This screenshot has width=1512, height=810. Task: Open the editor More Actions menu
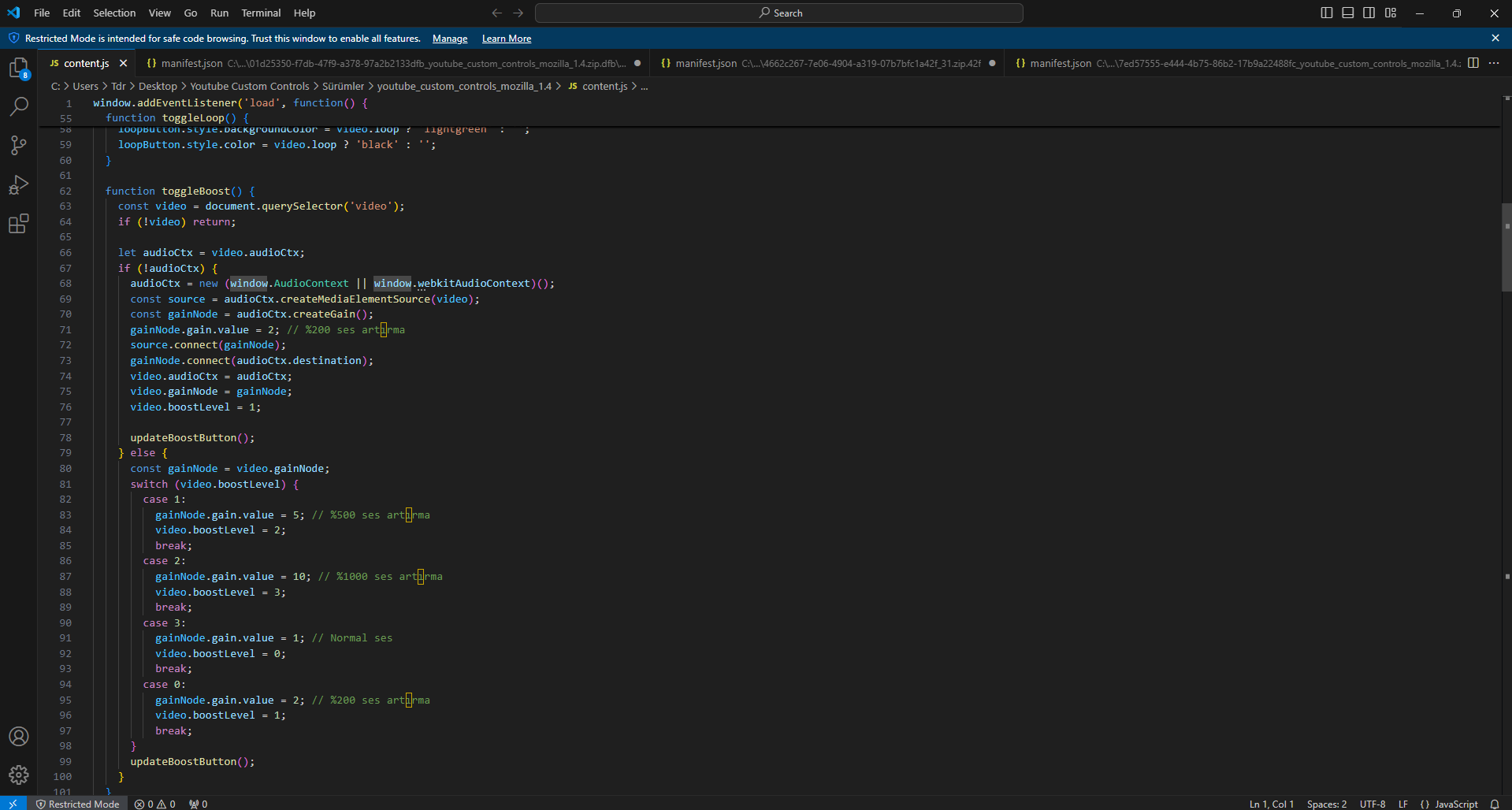1494,63
